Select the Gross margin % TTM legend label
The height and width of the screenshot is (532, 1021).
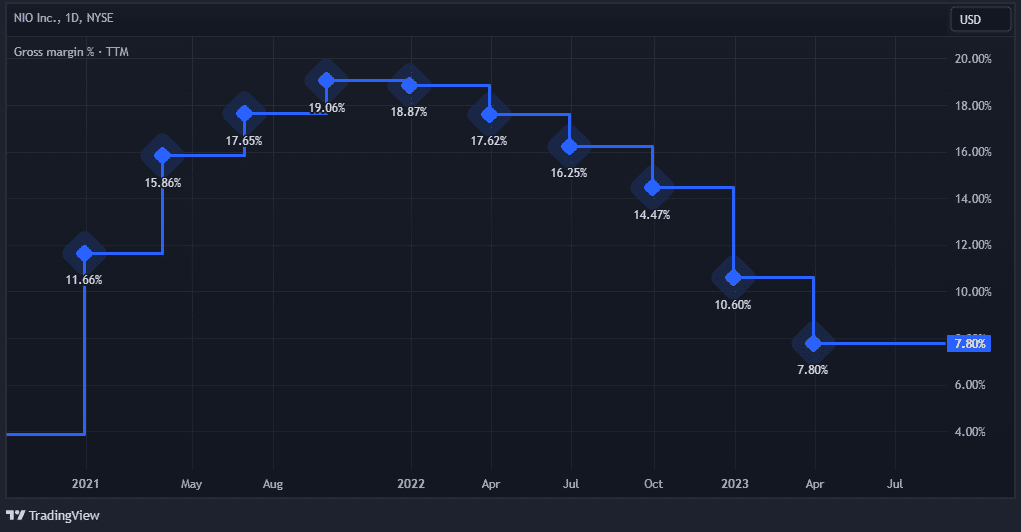[x=71, y=51]
